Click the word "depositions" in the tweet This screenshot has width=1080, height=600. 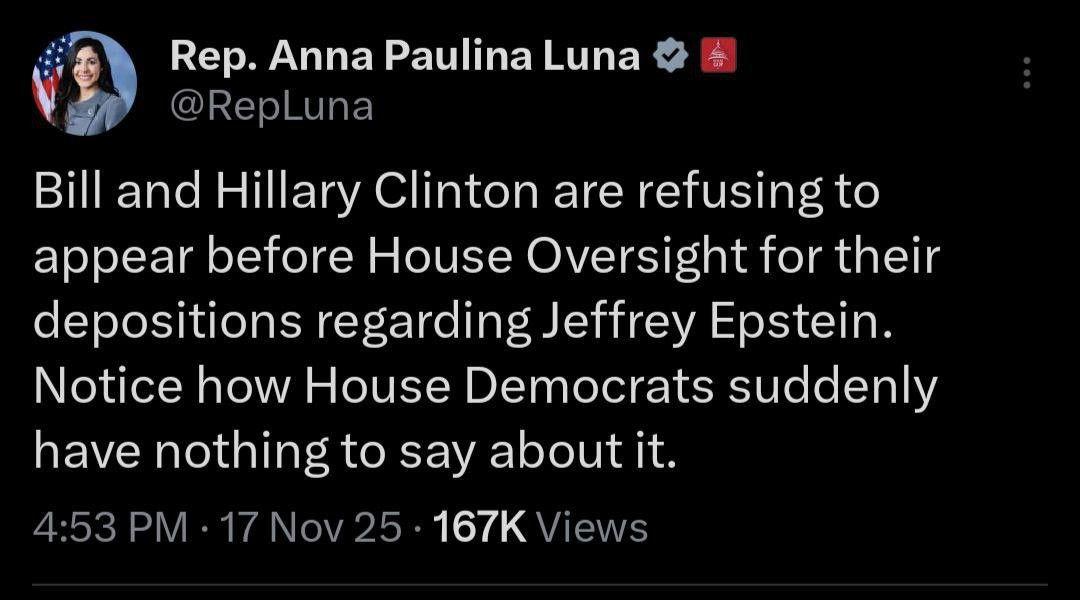(x=164, y=322)
